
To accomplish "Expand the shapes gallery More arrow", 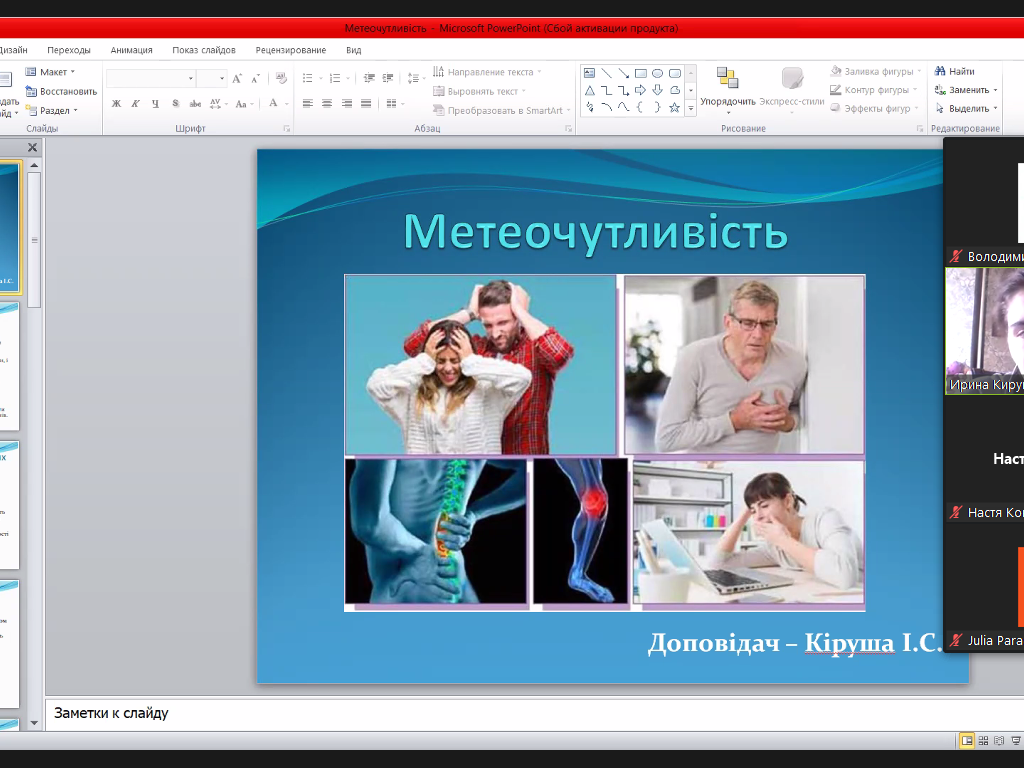I will (x=691, y=109).
